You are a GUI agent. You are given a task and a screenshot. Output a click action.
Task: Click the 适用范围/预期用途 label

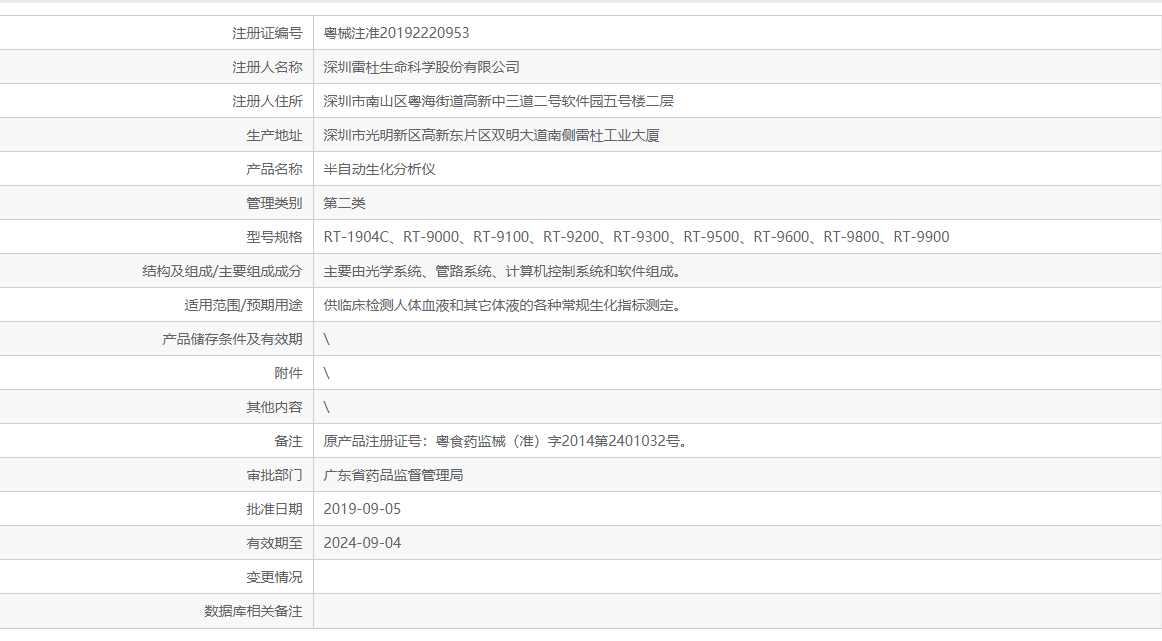[243, 305]
